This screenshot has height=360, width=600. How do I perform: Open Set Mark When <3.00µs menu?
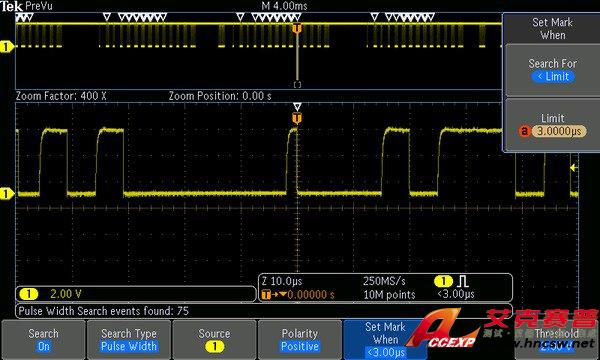coord(385,339)
